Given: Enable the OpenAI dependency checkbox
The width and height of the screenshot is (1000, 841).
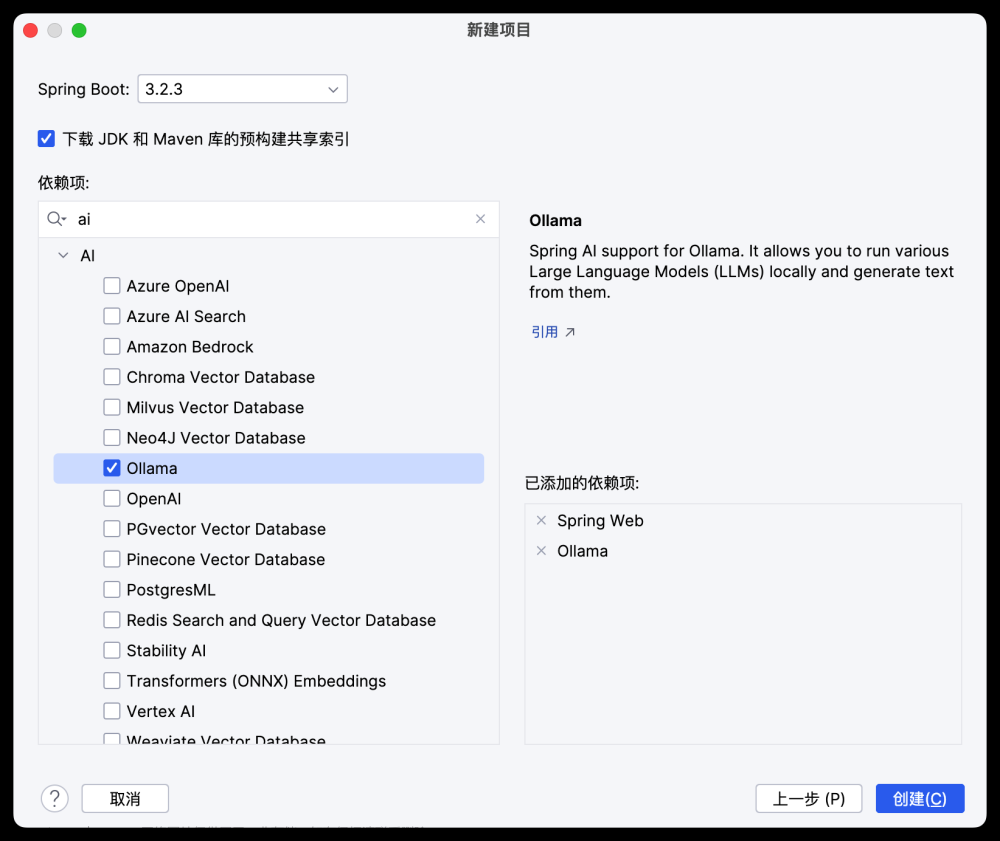Looking at the screenshot, I should coord(112,499).
